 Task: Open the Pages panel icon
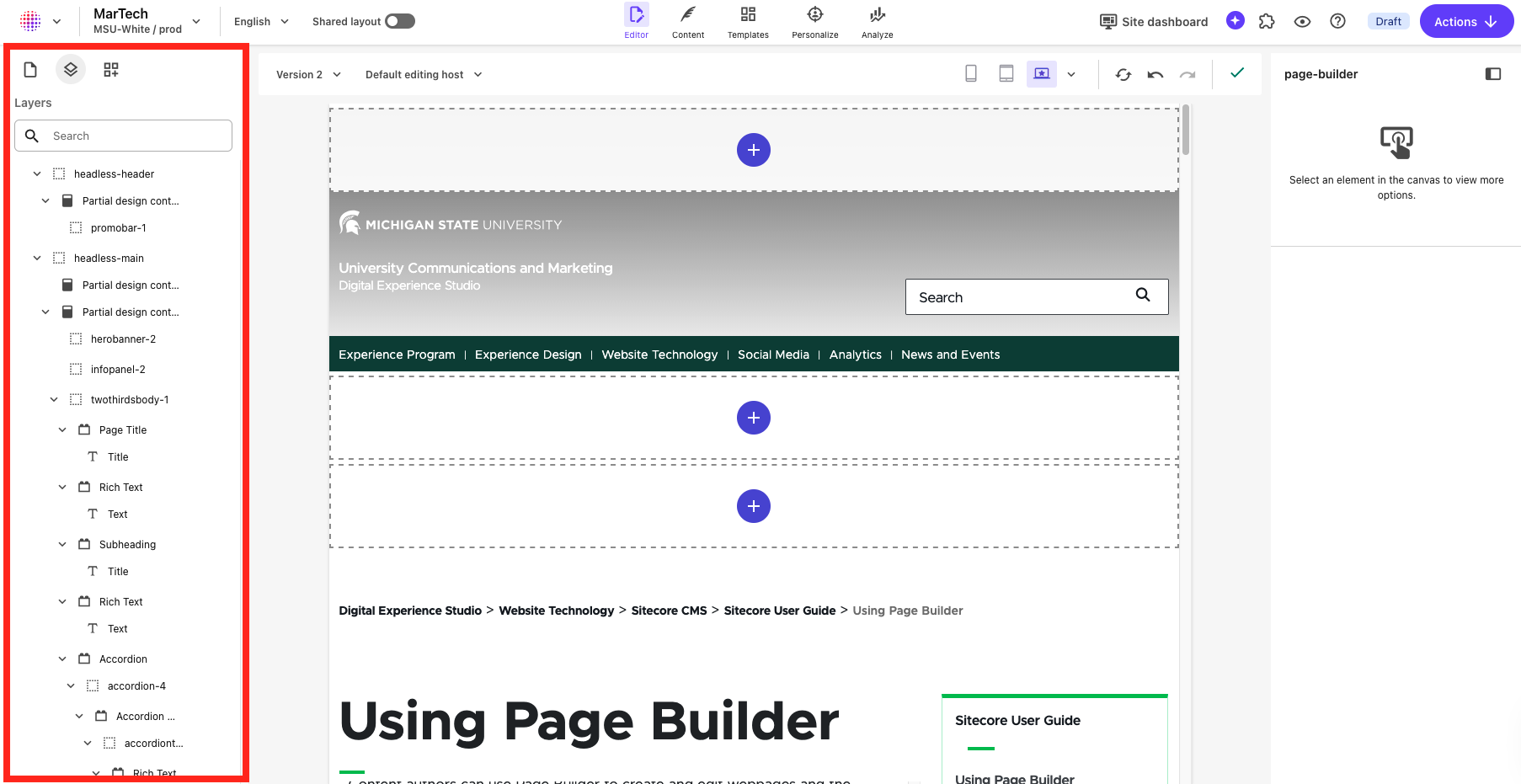point(30,70)
